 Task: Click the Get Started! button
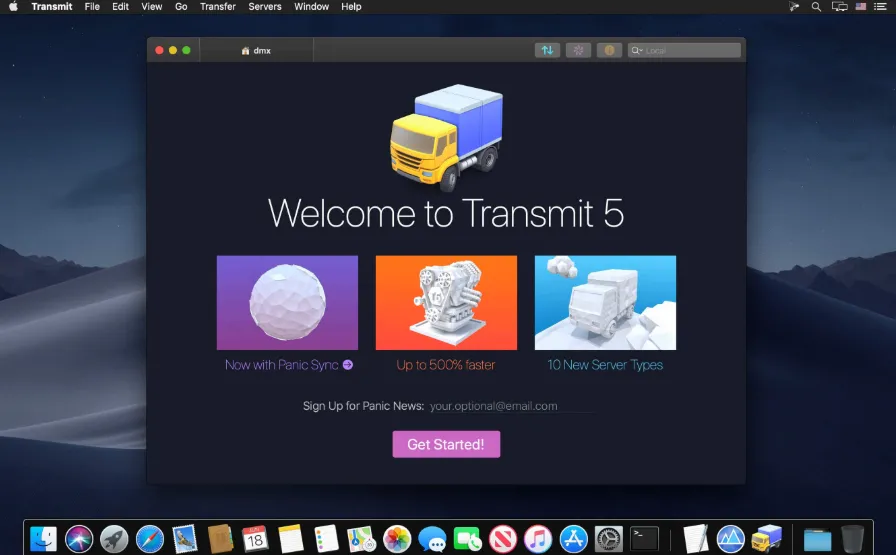[x=446, y=444]
